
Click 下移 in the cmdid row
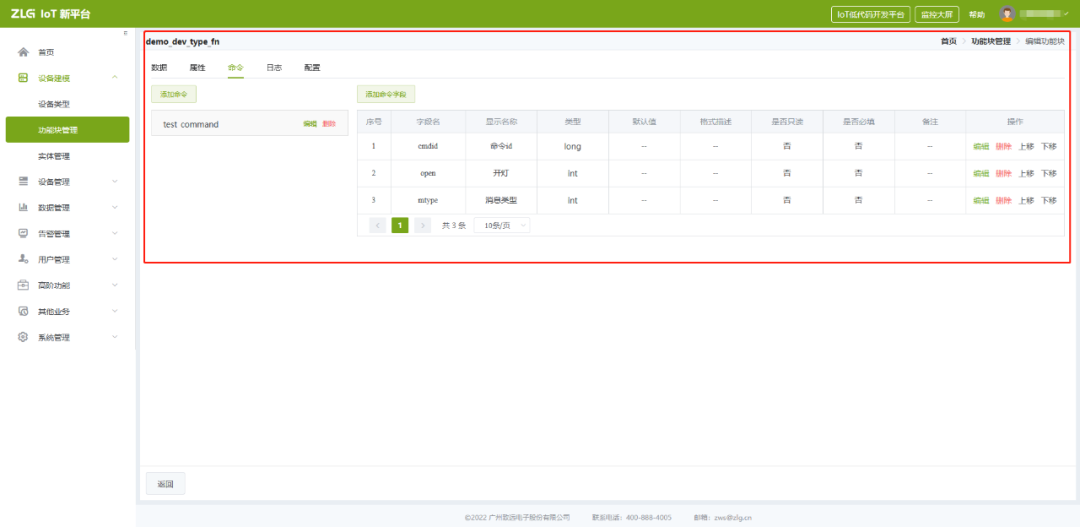point(1048,146)
